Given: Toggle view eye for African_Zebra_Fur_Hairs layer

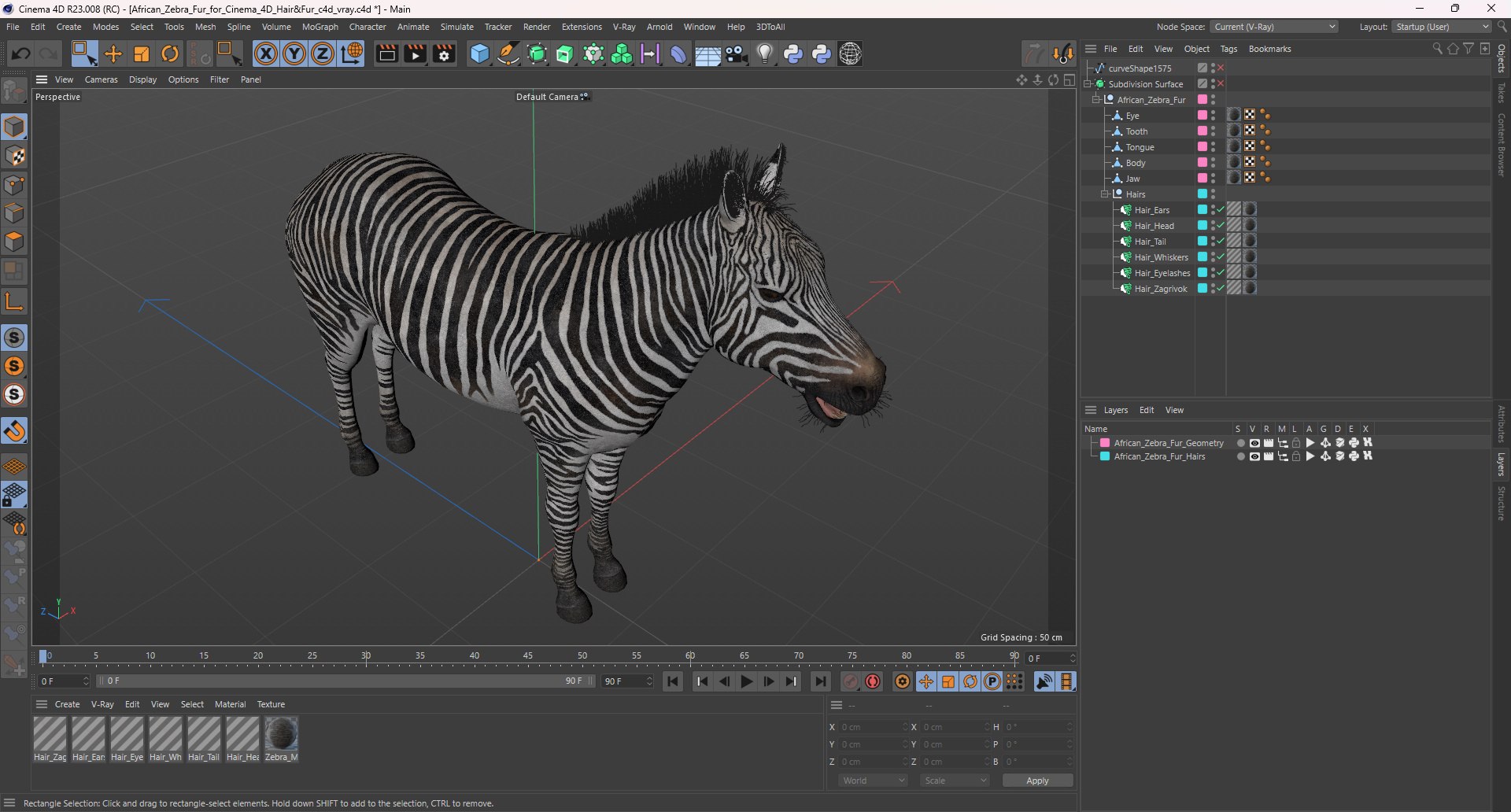Looking at the screenshot, I should (1254, 456).
